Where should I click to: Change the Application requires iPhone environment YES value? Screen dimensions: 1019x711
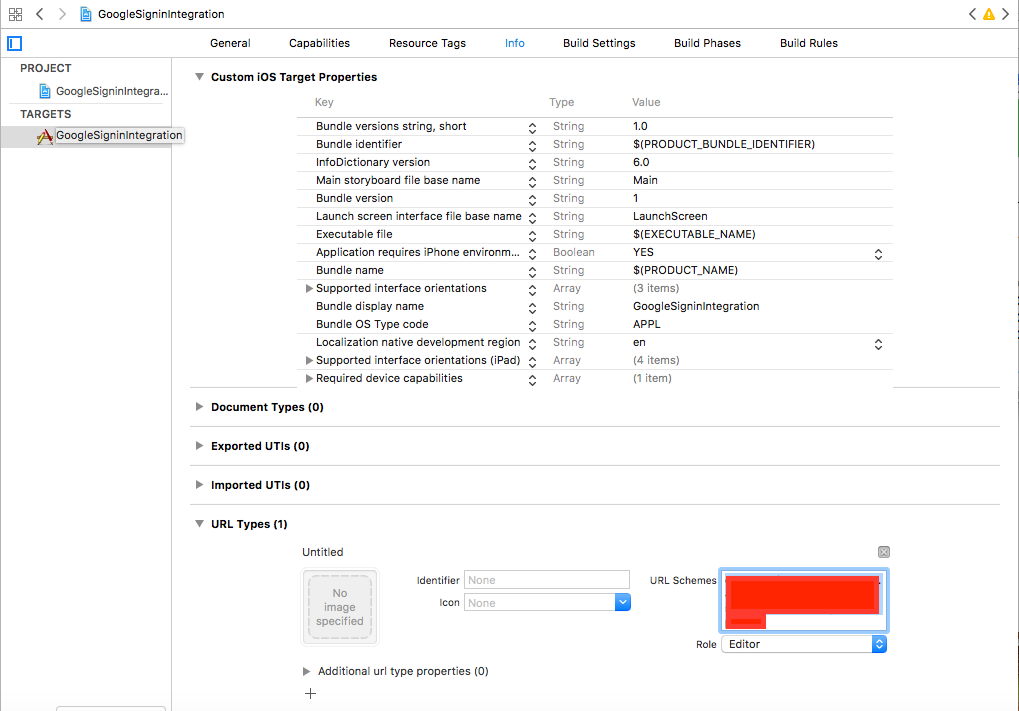[878, 253]
